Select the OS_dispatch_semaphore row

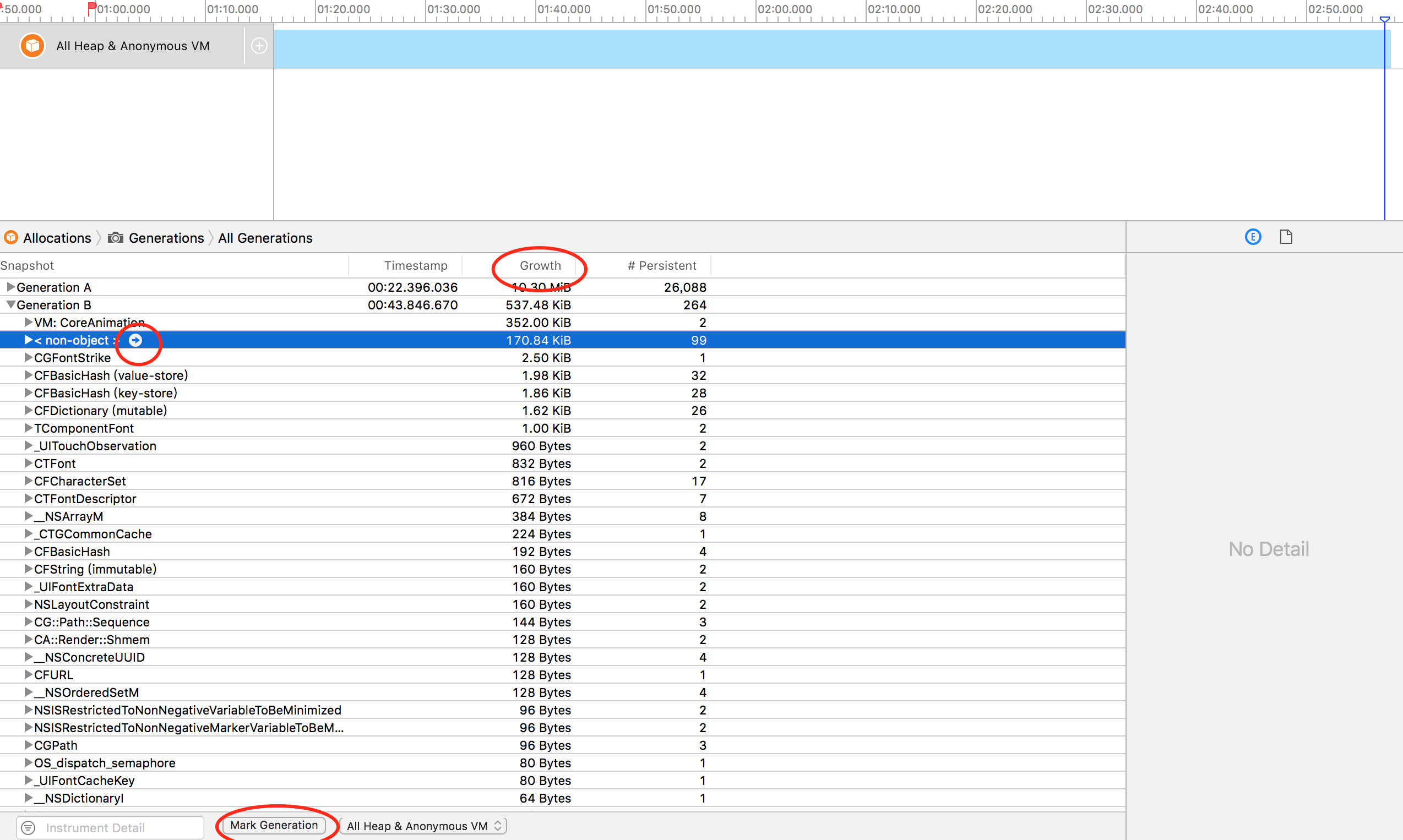[562, 763]
